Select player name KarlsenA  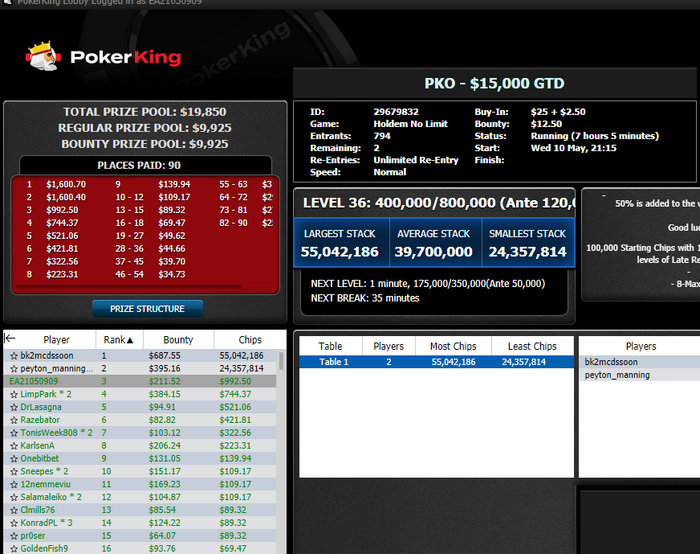tap(38, 446)
